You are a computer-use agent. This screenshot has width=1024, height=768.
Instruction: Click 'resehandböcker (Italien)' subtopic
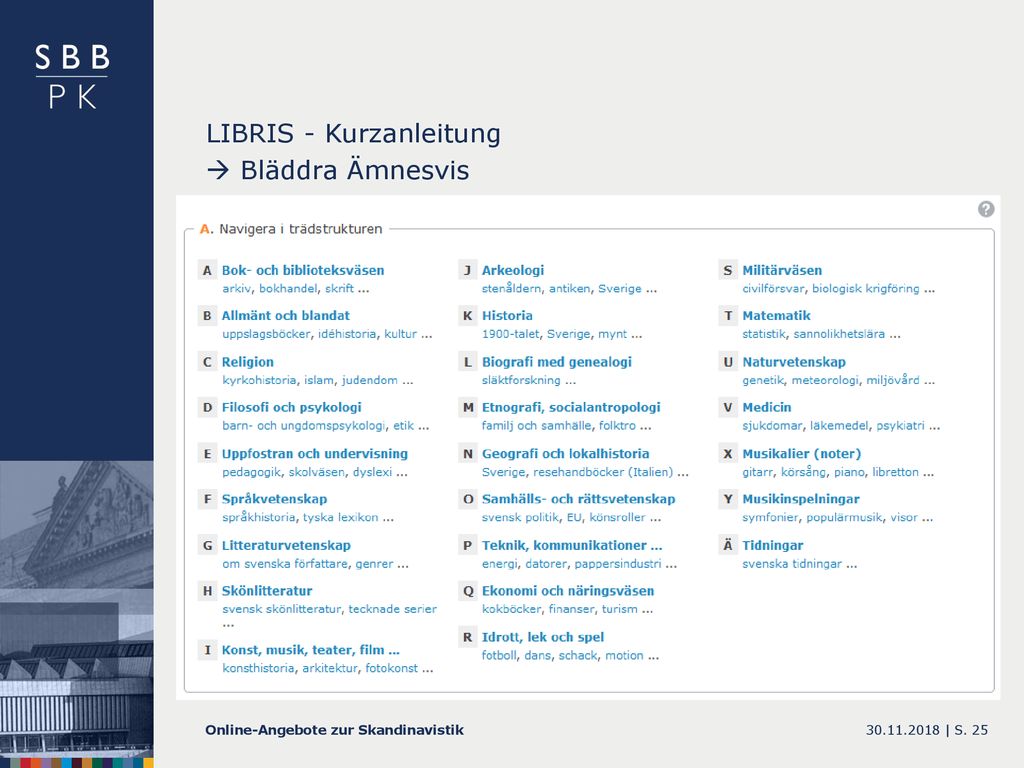(x=603, y=472)
